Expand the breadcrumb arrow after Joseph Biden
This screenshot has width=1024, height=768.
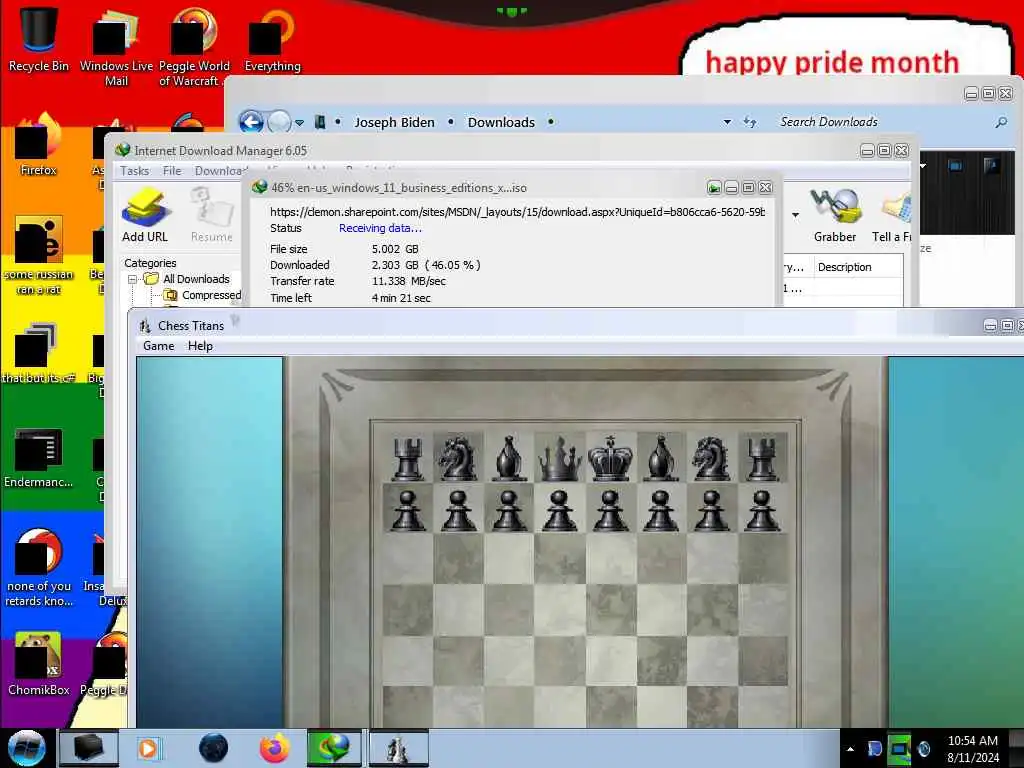point(451,122)
